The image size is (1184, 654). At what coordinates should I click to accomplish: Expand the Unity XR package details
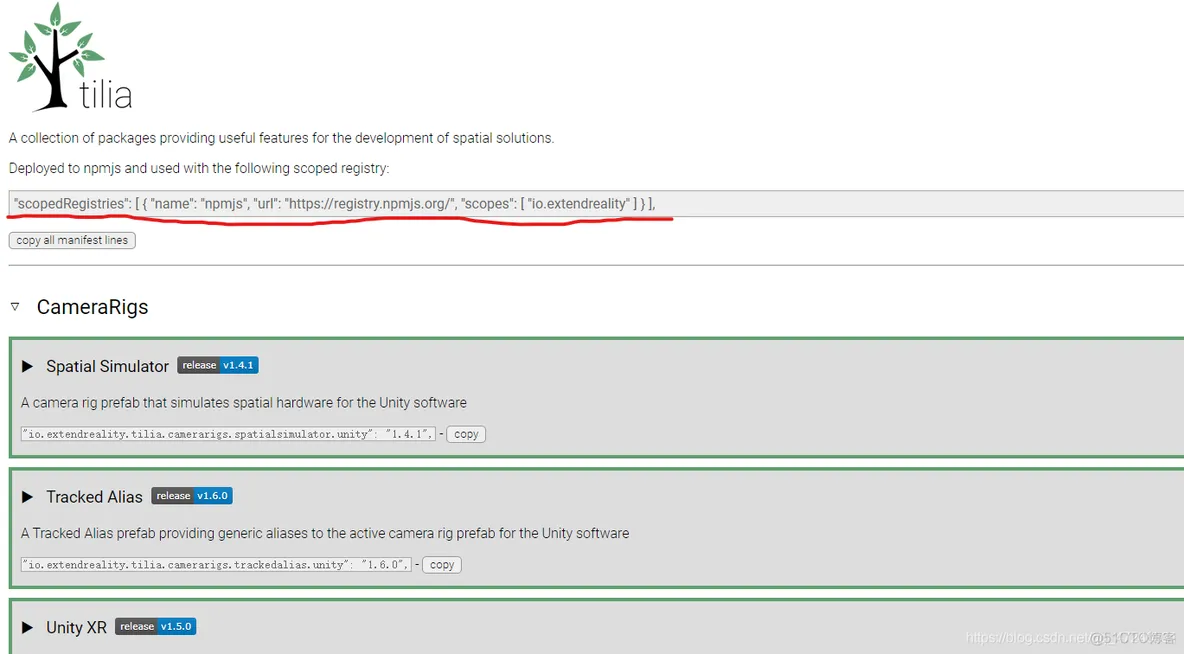point(27,628)
